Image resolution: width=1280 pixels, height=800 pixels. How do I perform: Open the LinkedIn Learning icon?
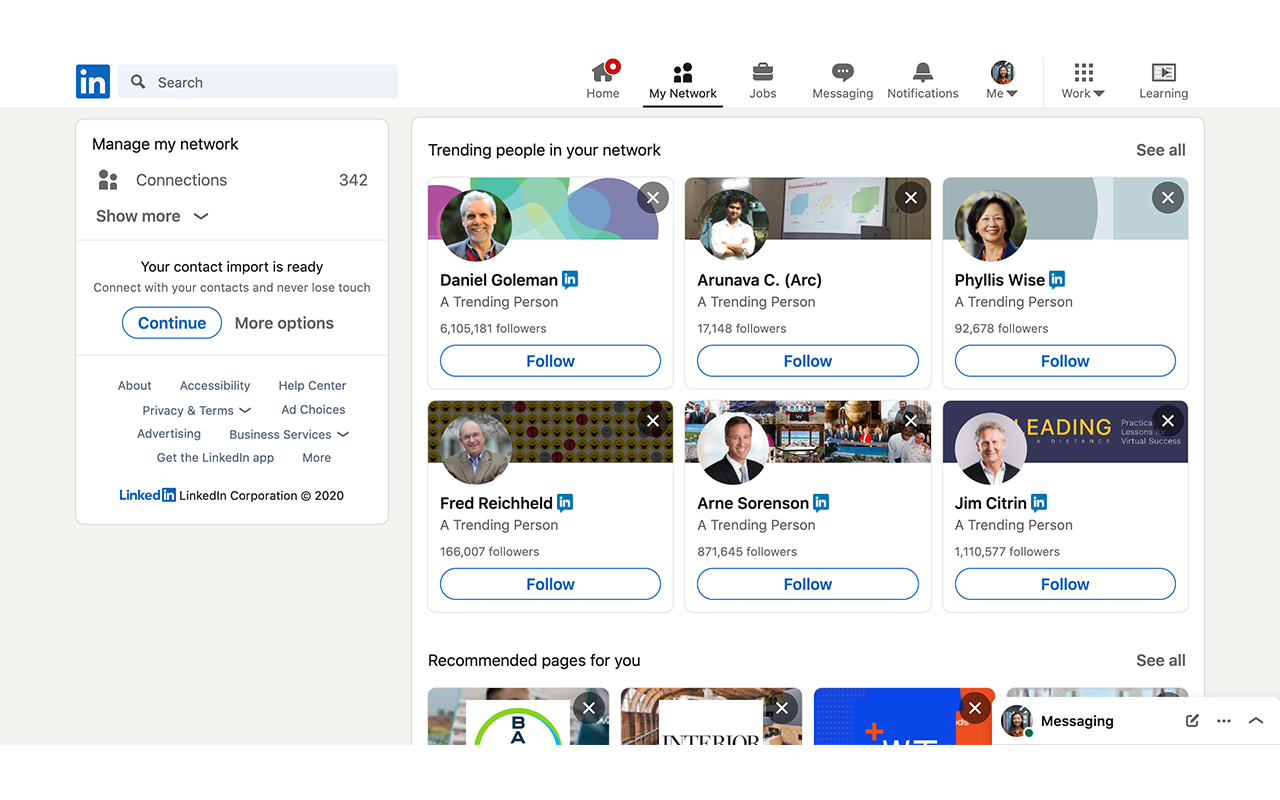1163,73
